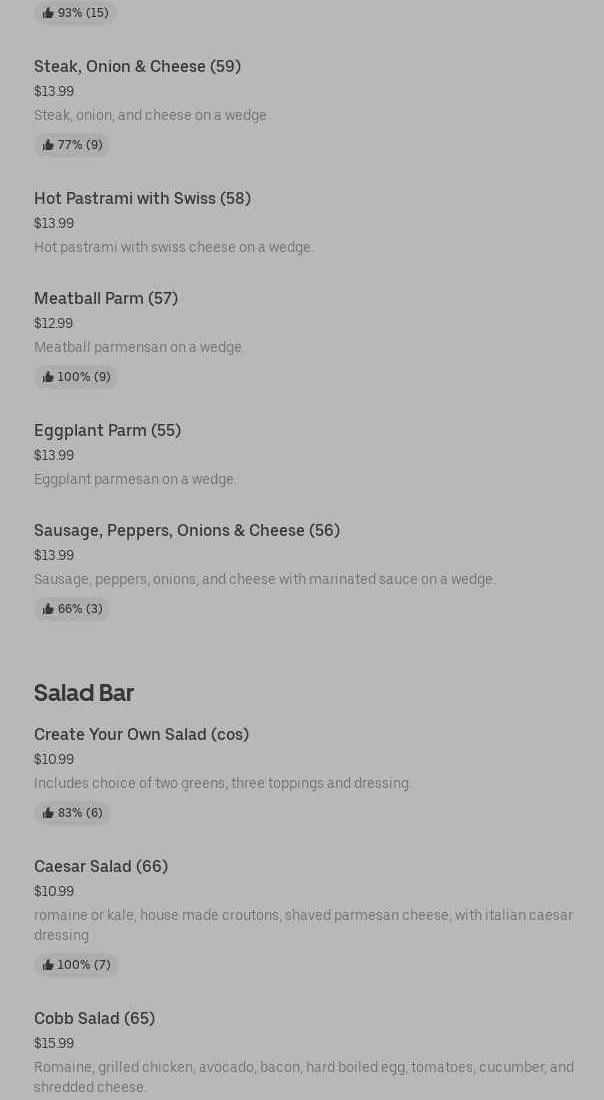
Task: Open Create Your Own Salad (cos)
Action: click(x=141, y=734)
